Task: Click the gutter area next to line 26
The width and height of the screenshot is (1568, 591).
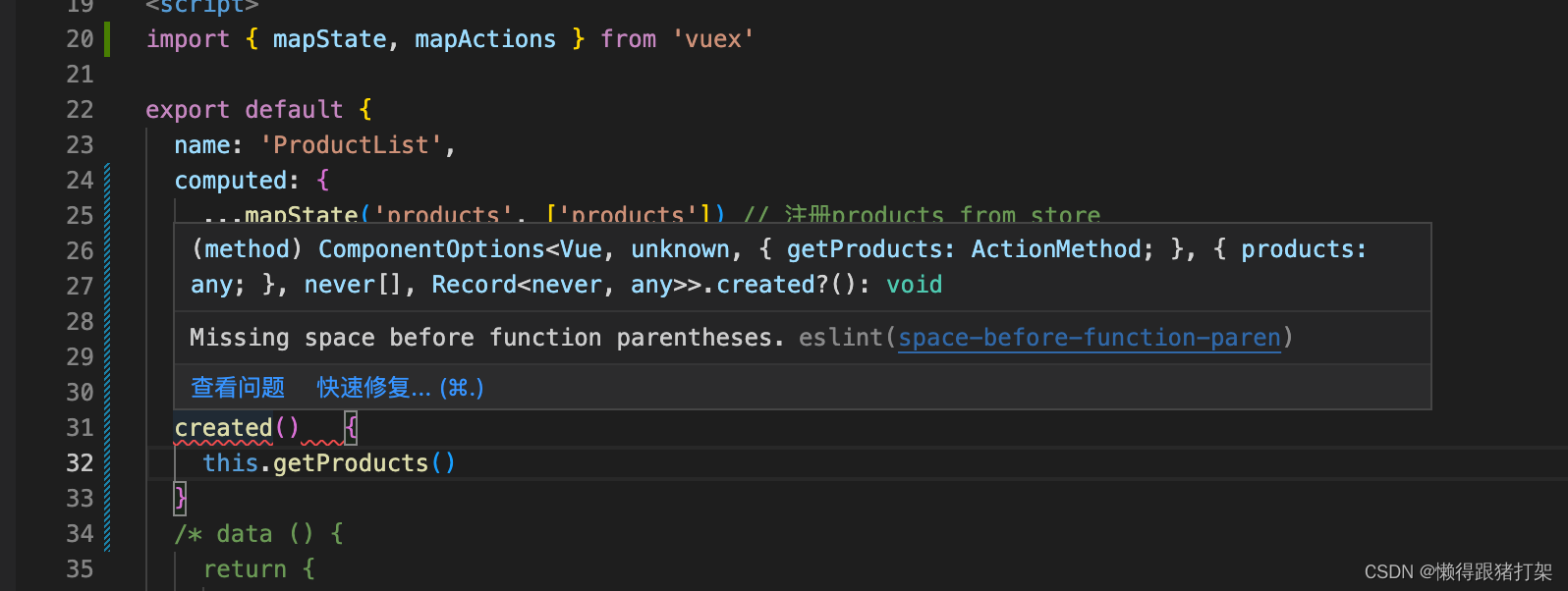Action: (x=108, y=250)
